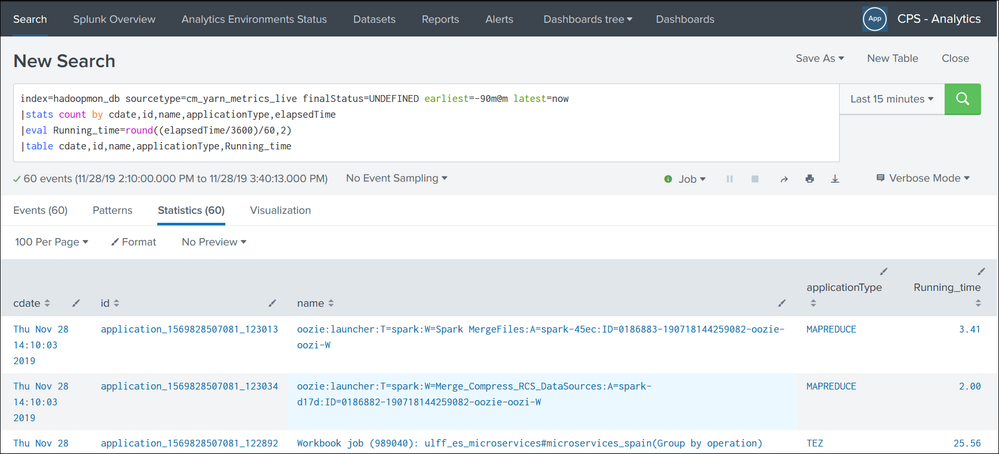Sort by the id column arrows
Viewport: 999px width, 454px height.
tap(116, 304)
